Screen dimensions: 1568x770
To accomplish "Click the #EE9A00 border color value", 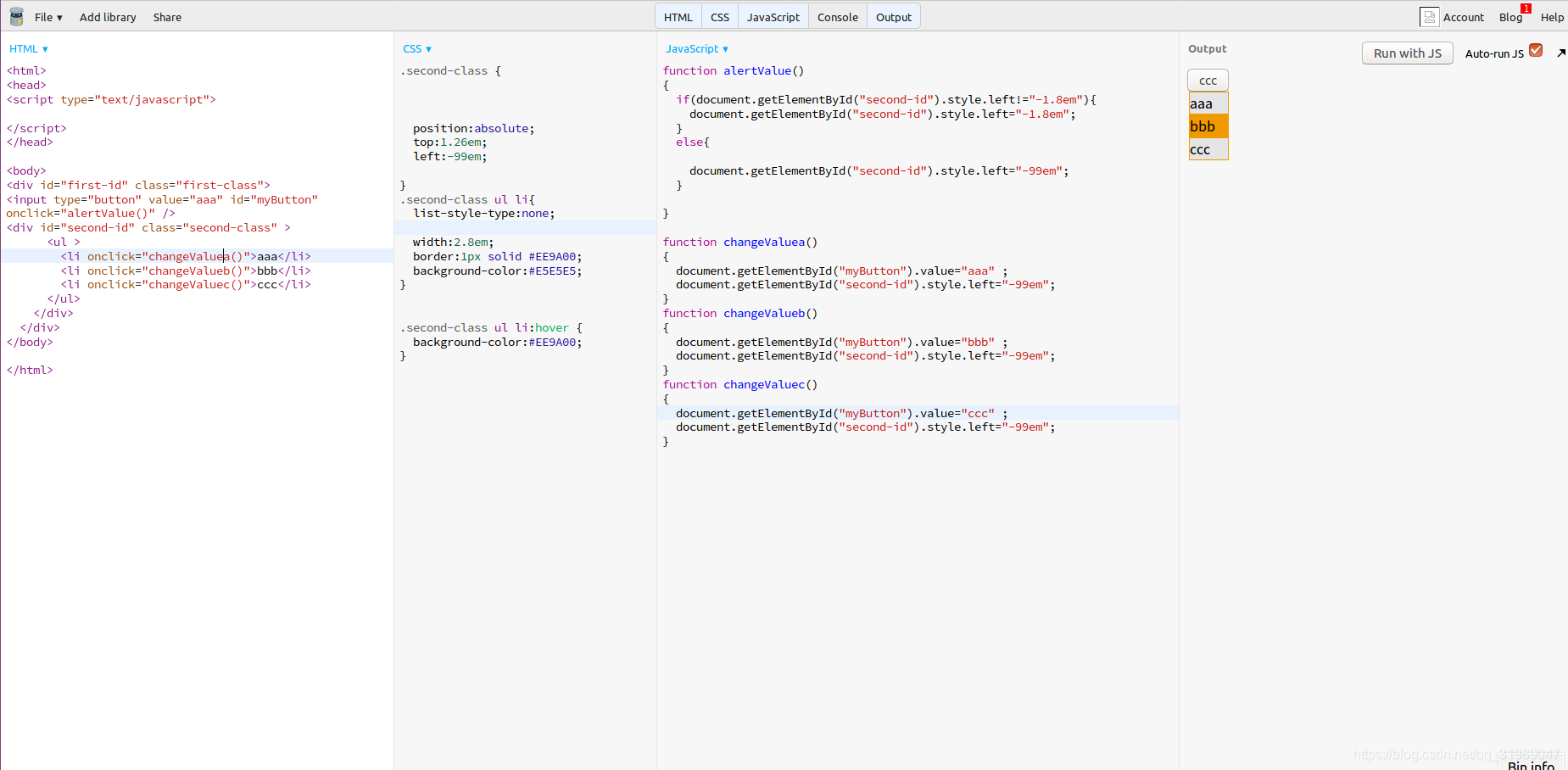I will tap(552, 257).
